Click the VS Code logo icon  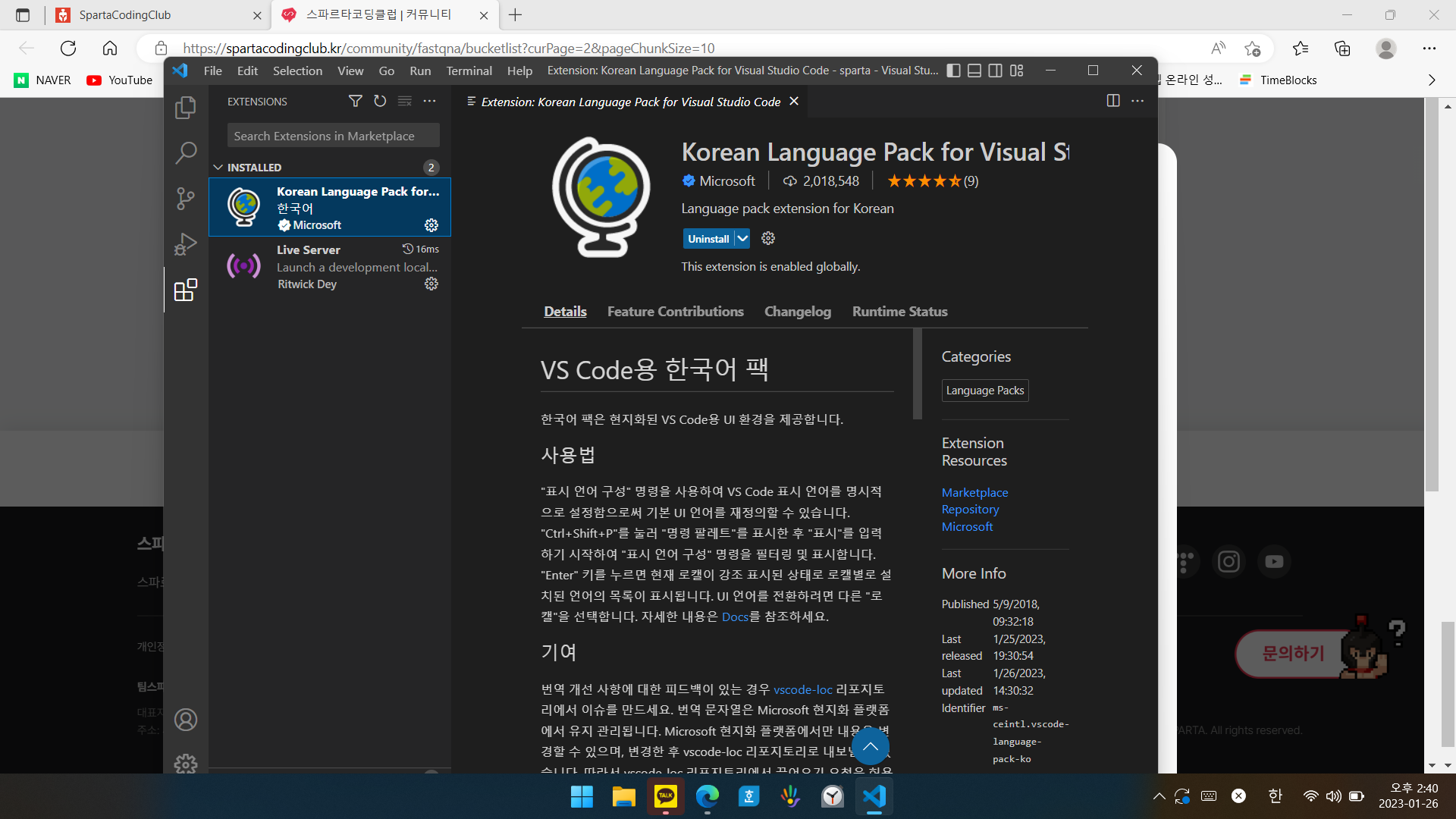[180, 71]
